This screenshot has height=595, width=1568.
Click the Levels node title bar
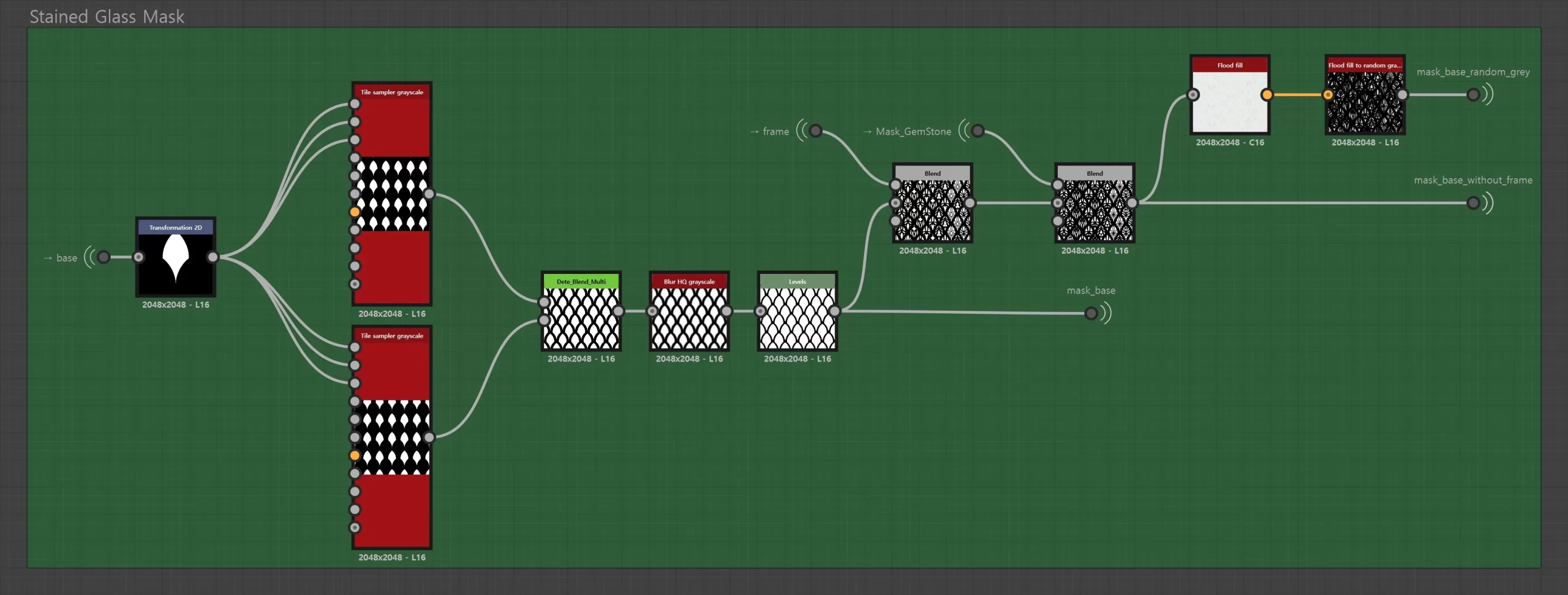pyautogui.click(x=797, y=281)
